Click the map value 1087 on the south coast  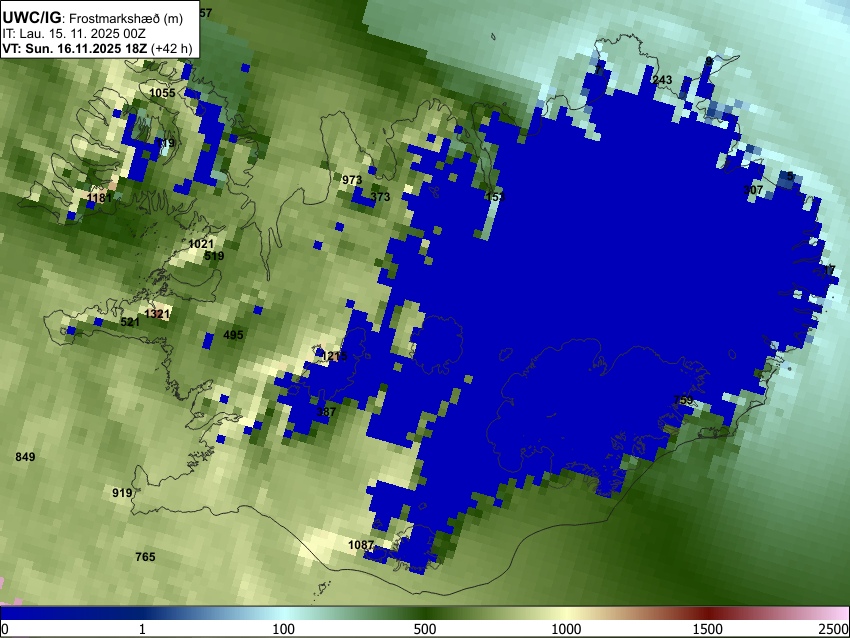click(x=360, y=545)
